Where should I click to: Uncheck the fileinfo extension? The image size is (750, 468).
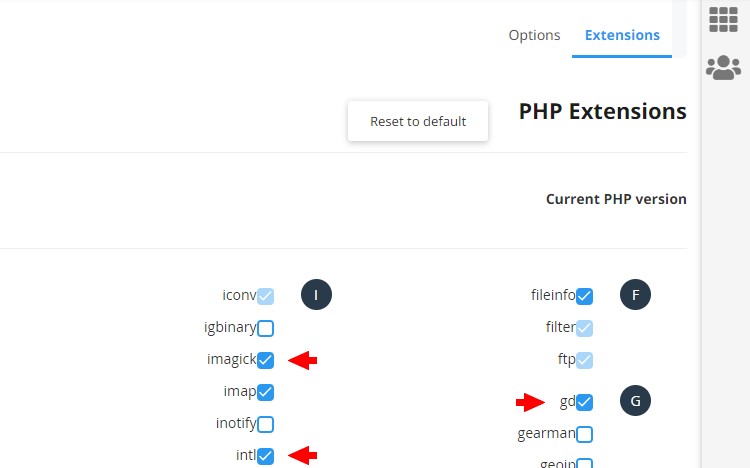(x=585, y=296)
